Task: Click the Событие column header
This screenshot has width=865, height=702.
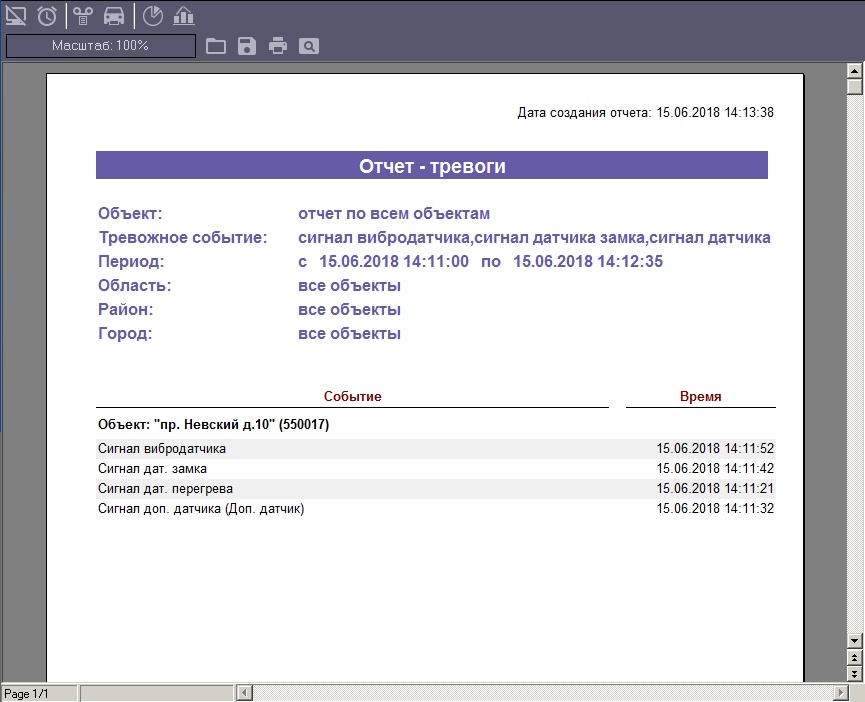Action: pos(352,397)
